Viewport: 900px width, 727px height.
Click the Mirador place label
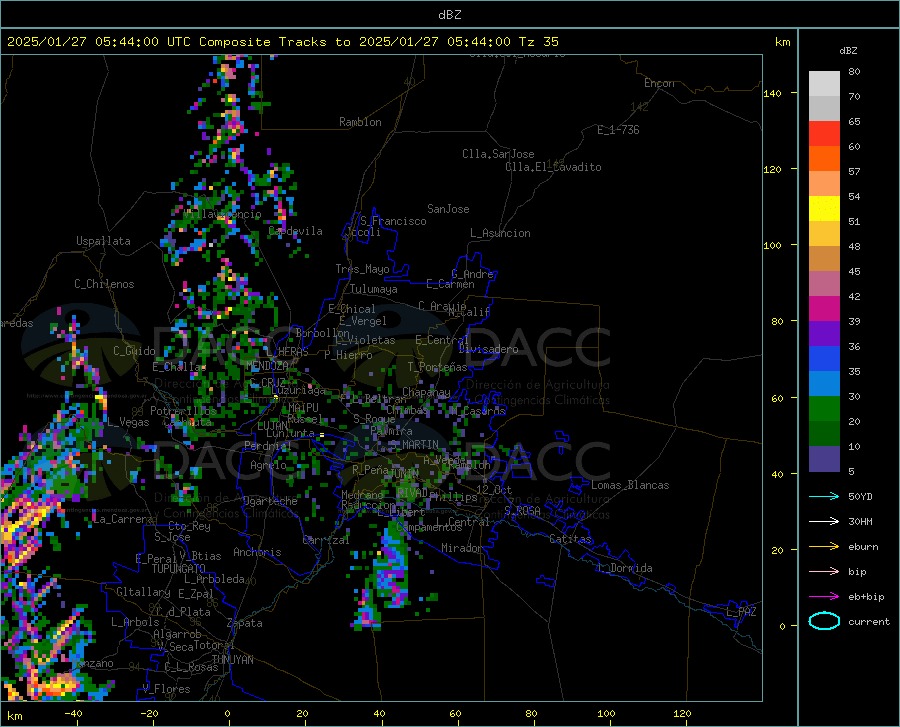click(x=461, y=548)
